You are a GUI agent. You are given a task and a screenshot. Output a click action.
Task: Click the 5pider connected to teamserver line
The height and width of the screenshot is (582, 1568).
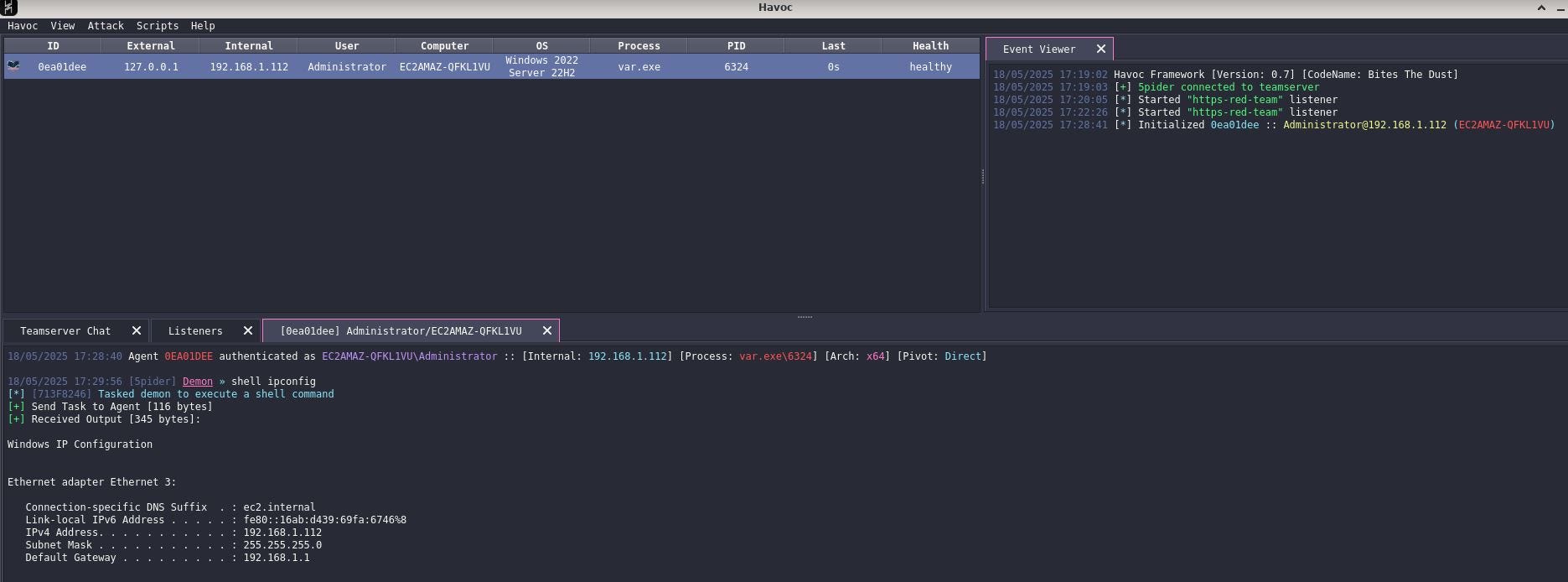coord(1157,87)
